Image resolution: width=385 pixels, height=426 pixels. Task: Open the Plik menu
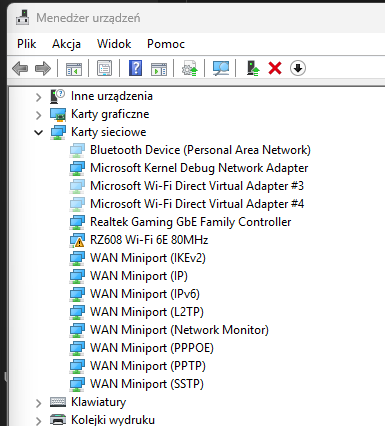(x=27, y=44)
